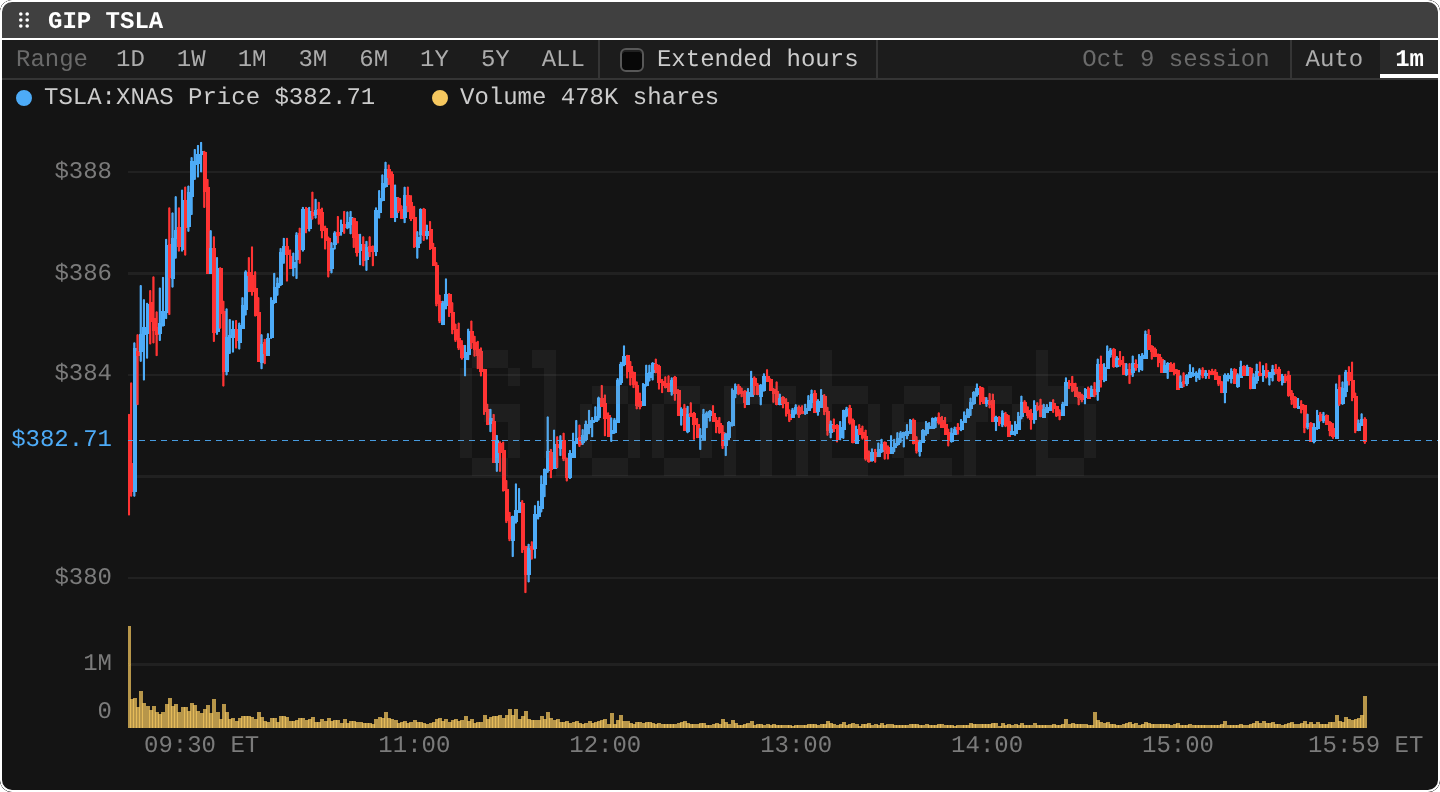Click the blue TSLA price legend dot

coord(24,98)
